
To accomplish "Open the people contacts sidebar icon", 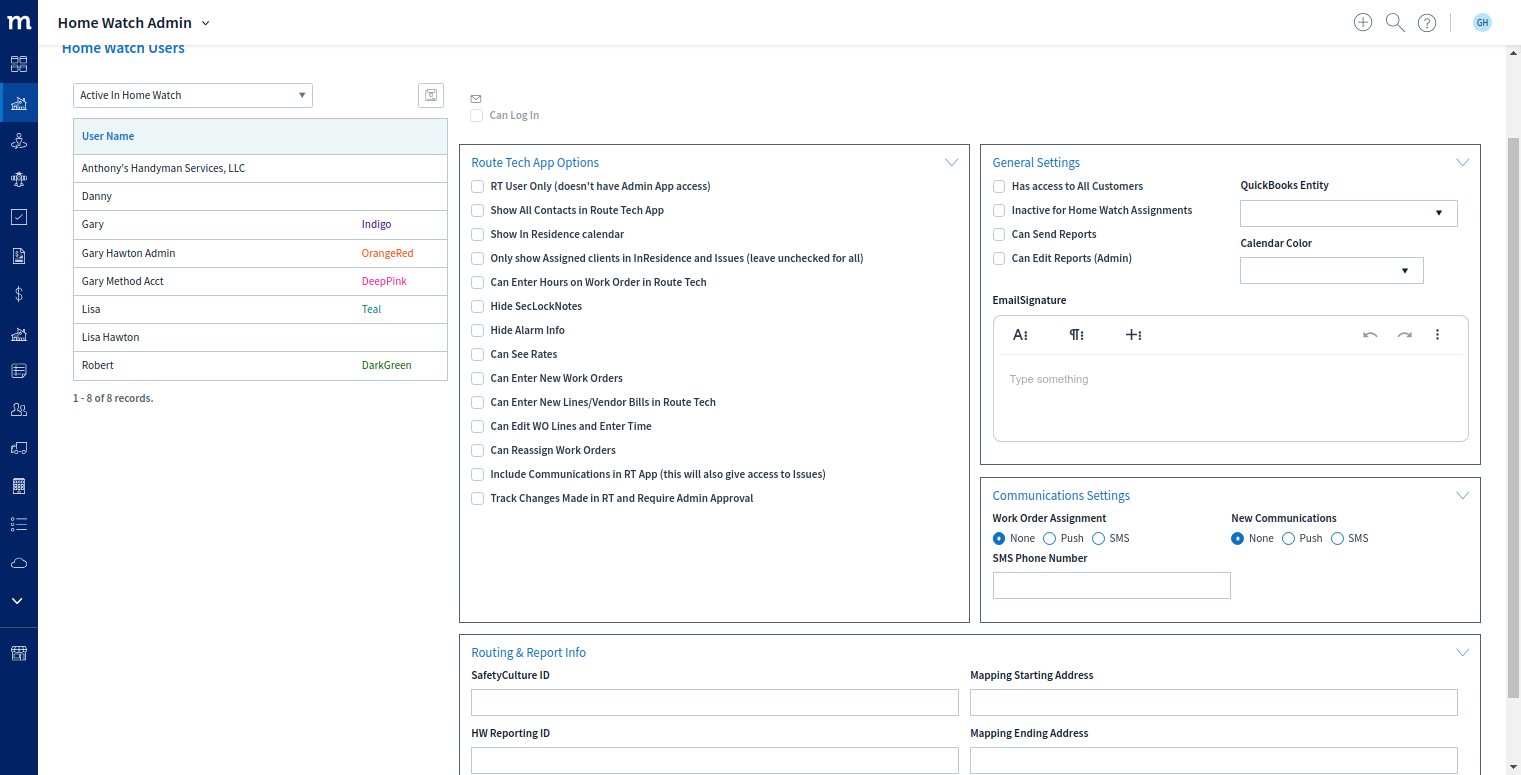I will point(19,409).
